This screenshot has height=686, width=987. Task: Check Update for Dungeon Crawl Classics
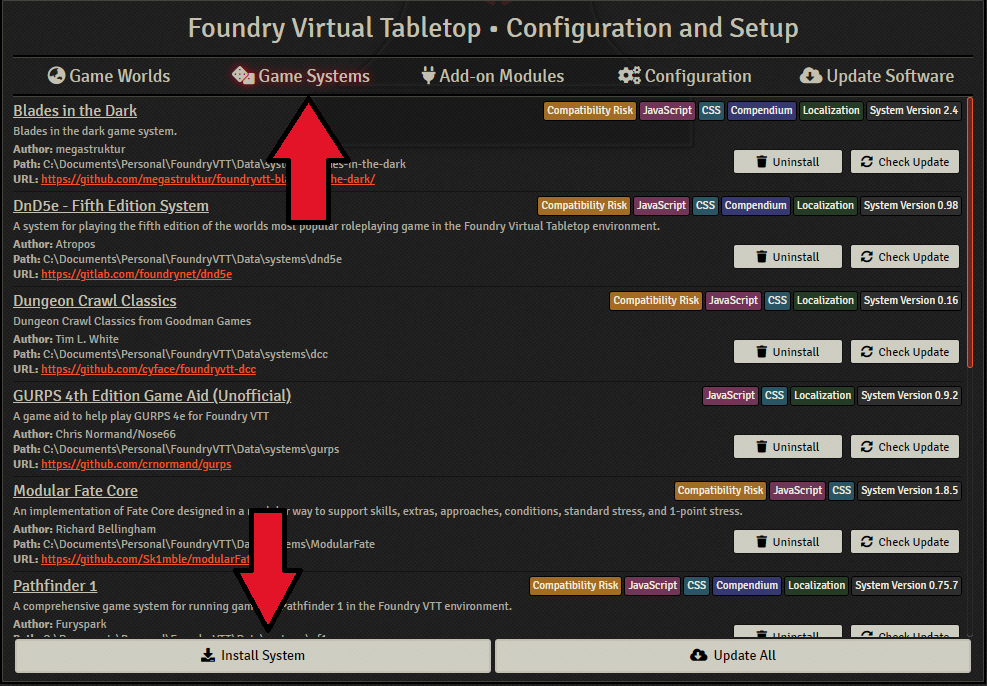point(905,352)
